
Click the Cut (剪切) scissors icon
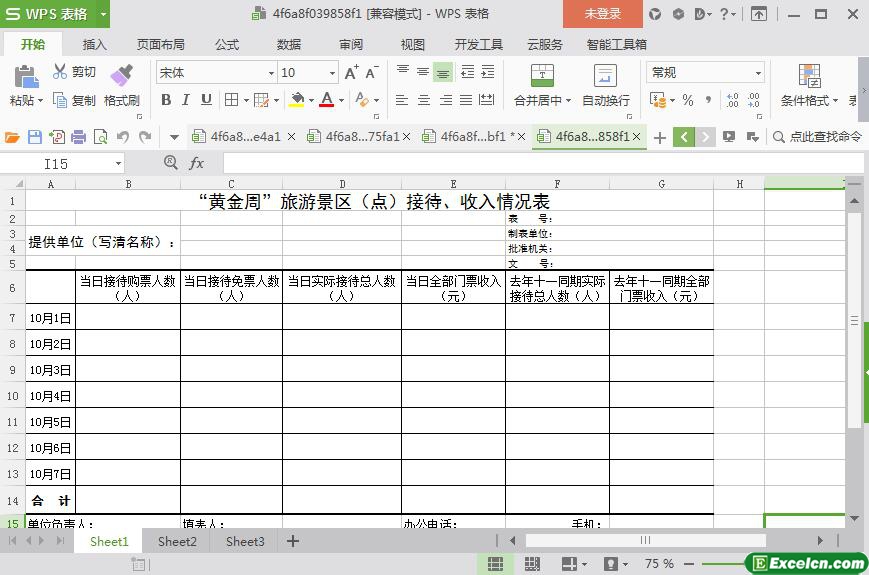pos(60,72)
